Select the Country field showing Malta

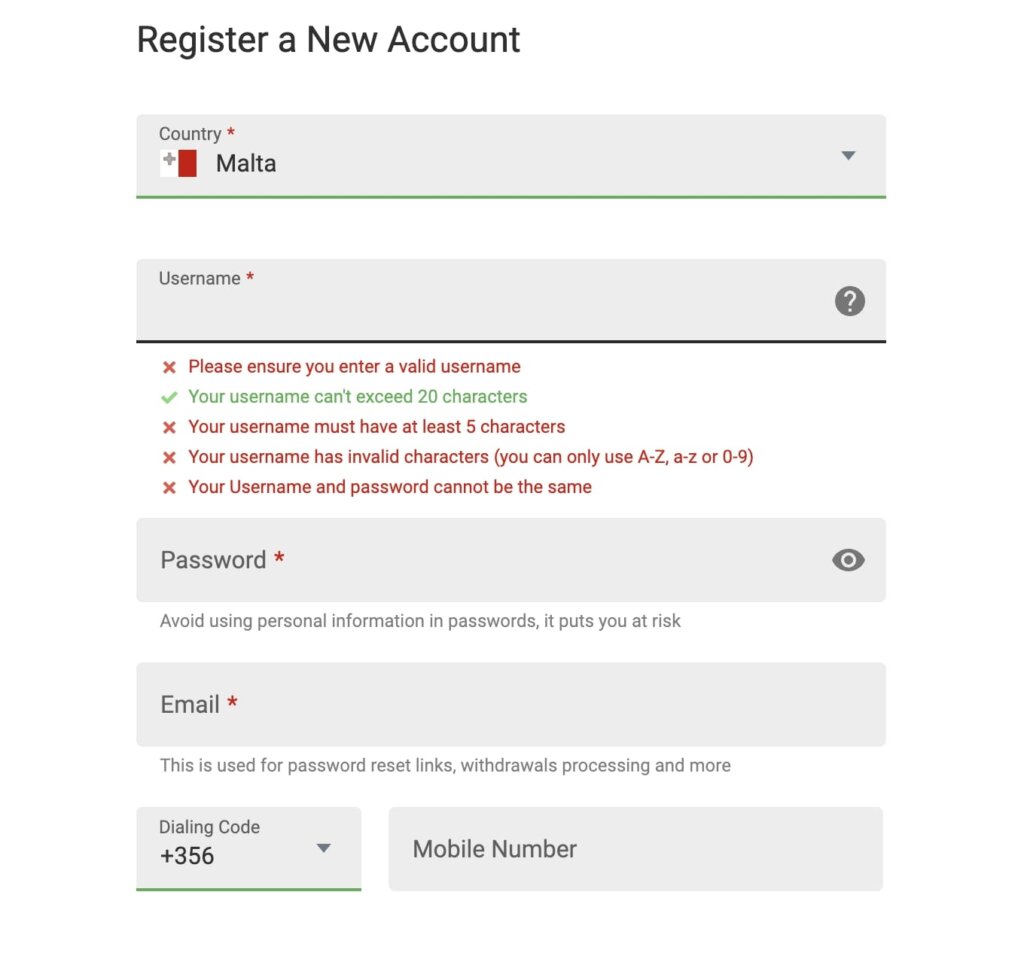point(511,156)
